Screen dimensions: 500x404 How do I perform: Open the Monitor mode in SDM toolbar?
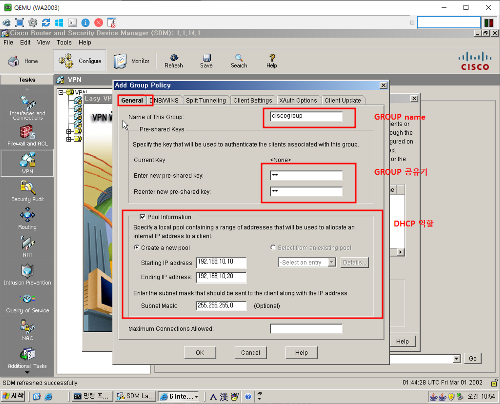(x=131, y=61)
